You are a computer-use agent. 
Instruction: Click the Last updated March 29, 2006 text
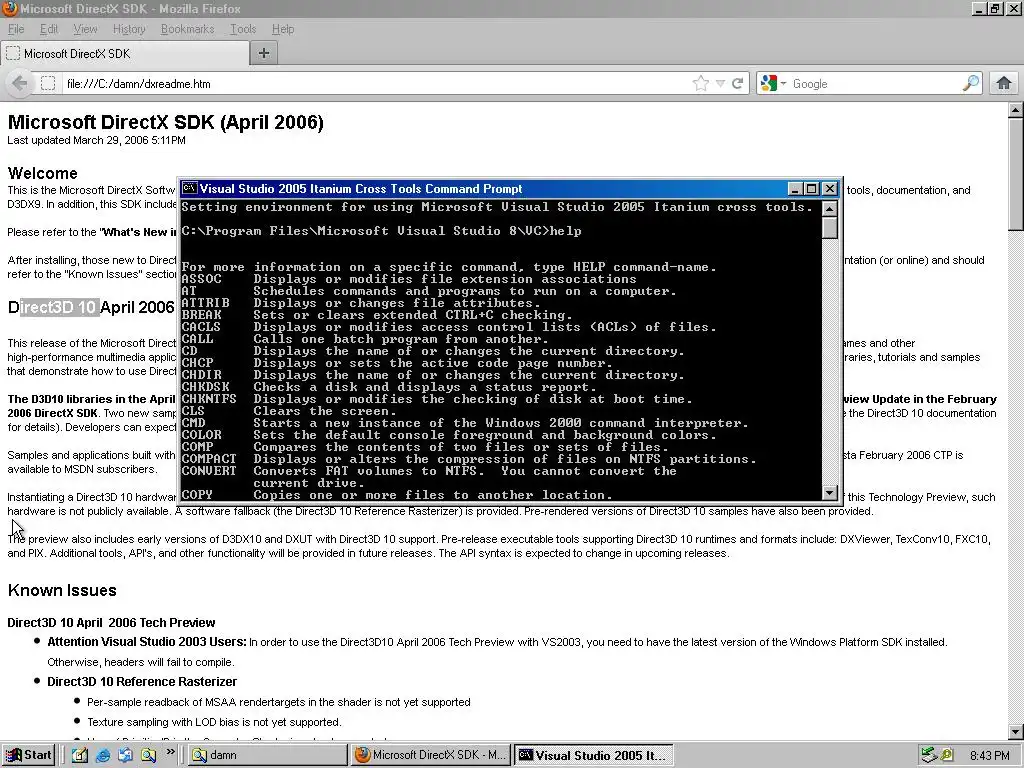point(97,140)
